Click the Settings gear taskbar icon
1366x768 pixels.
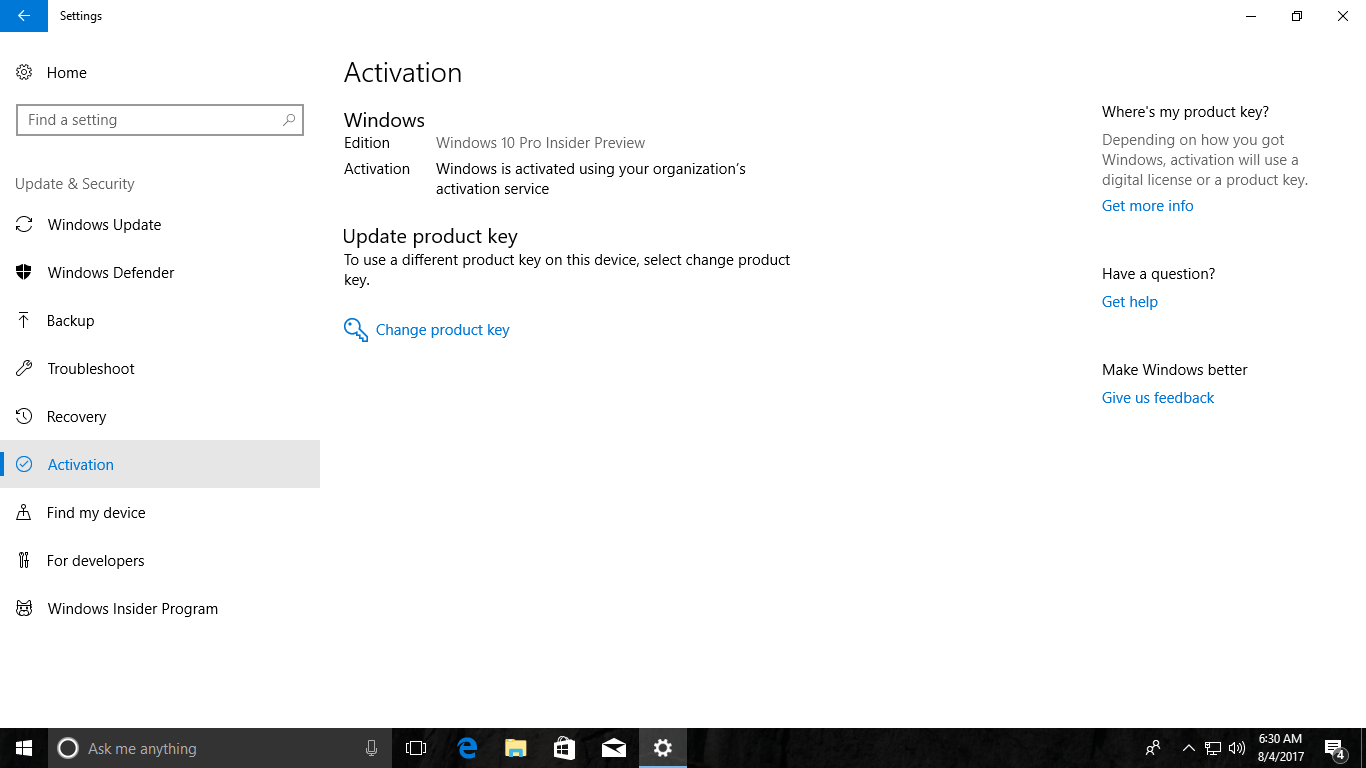pyautogui.click(x=663, y=748)
